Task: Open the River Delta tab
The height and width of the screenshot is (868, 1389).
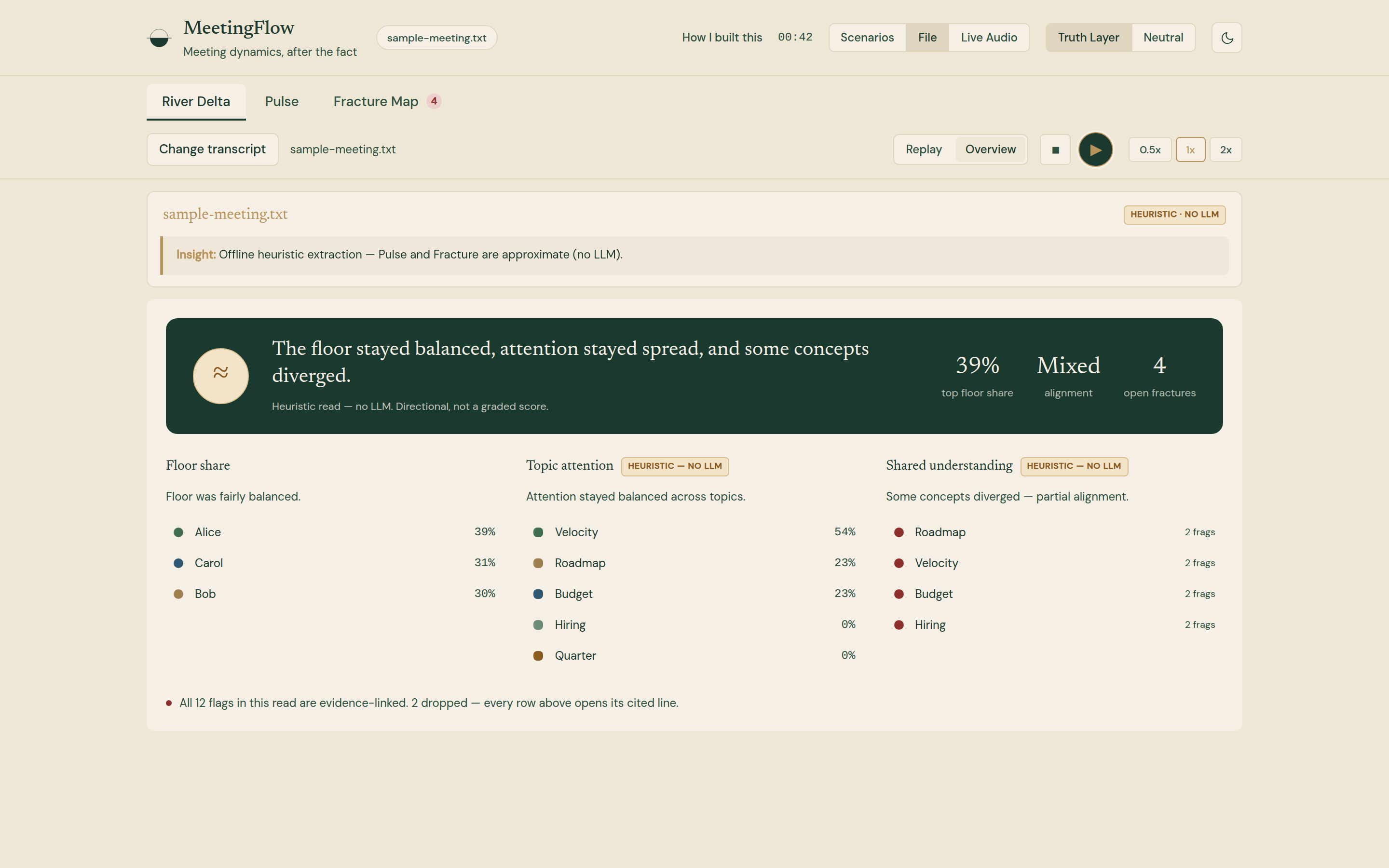Action: (196, 102)
